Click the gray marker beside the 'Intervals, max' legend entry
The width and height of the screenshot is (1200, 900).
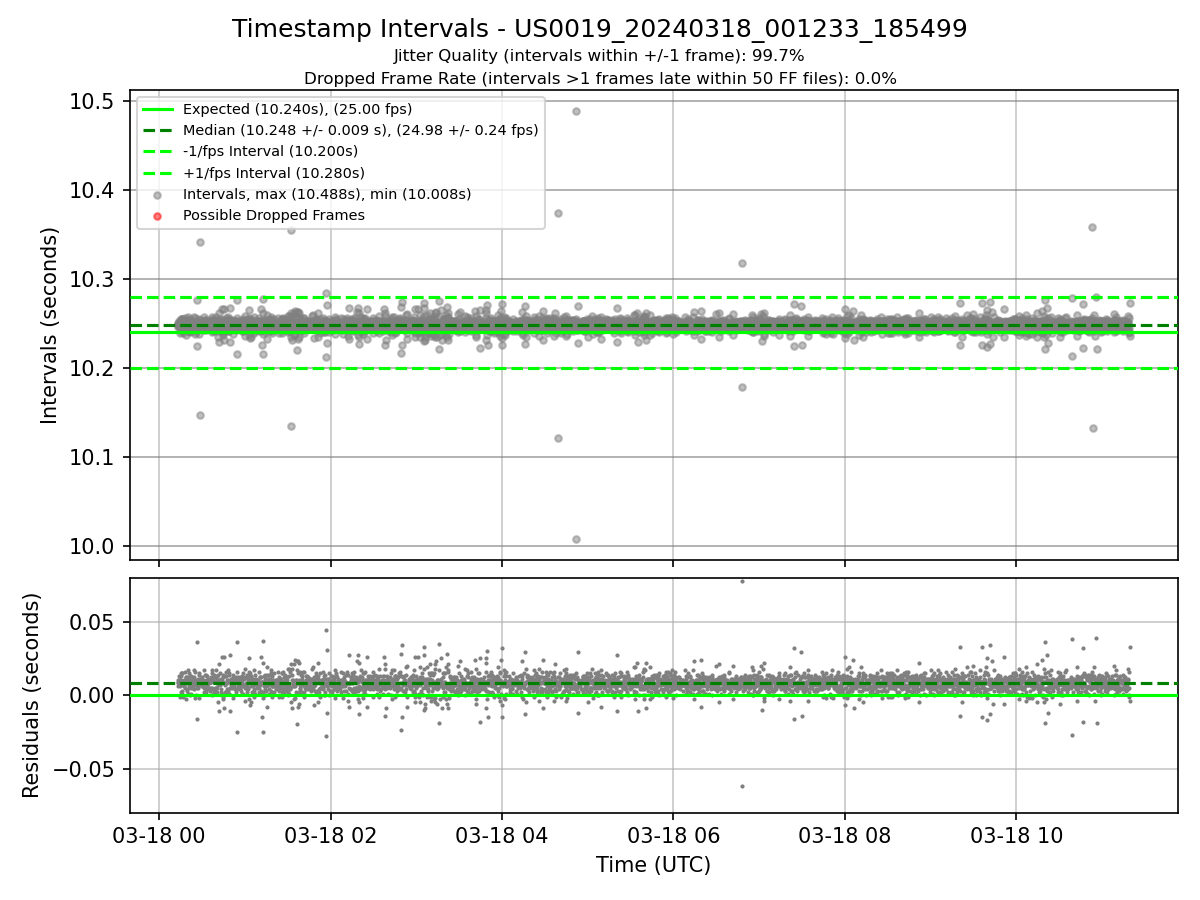(x=158, y=195)
